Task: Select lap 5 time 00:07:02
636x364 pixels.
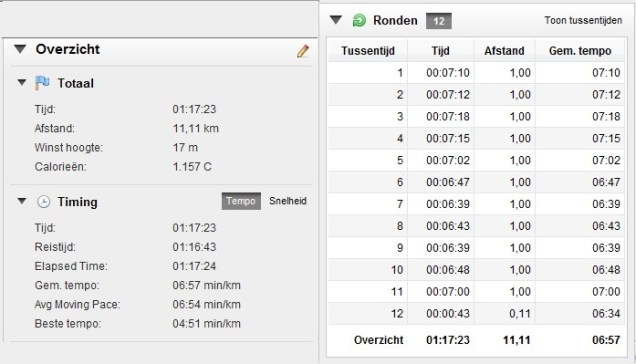Action: pyautogui.click(x=448, y=160)
